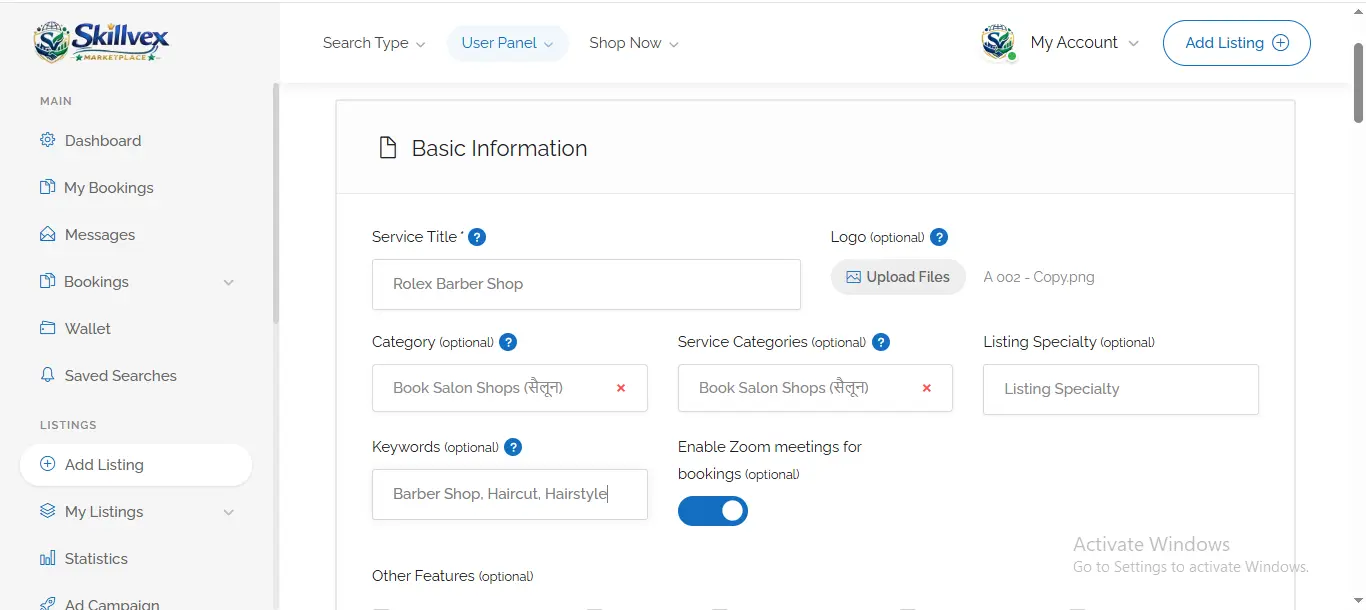Click into the Service Title text field
Image resolution: width=1366 pixels, height=610 pixels.
(586, 284)
